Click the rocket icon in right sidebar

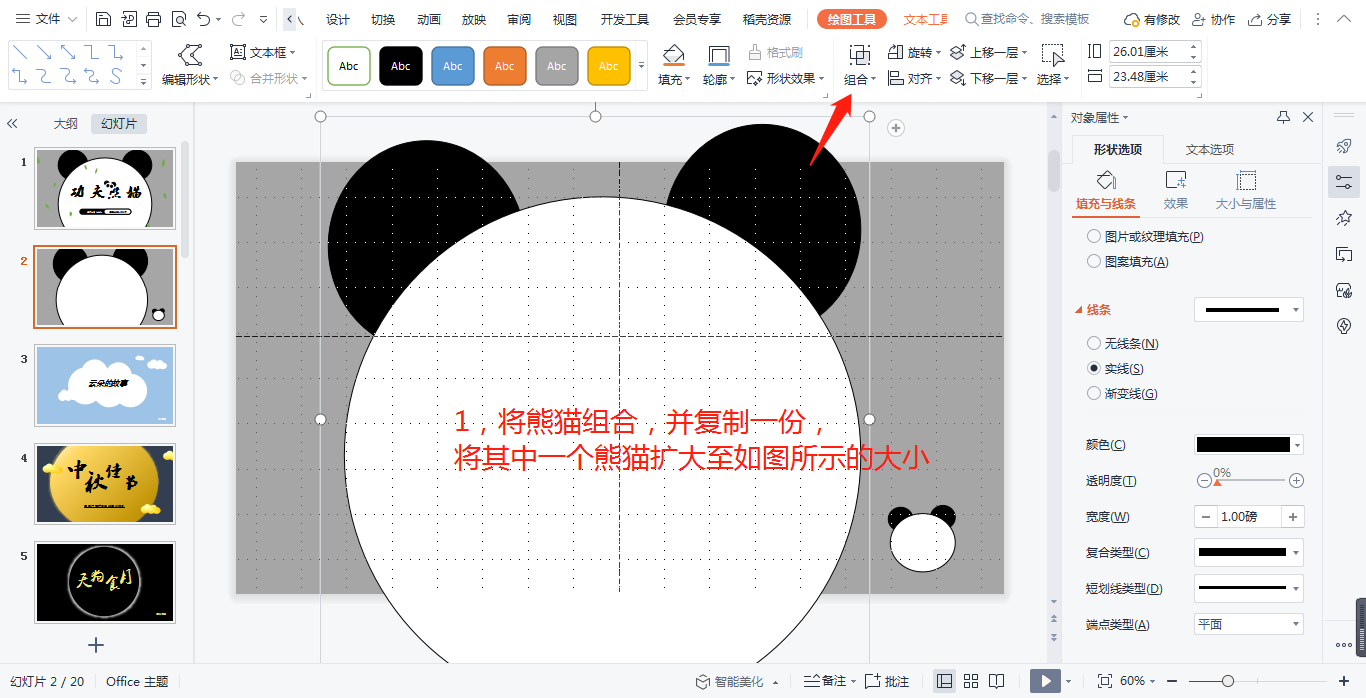point(1344,146)
